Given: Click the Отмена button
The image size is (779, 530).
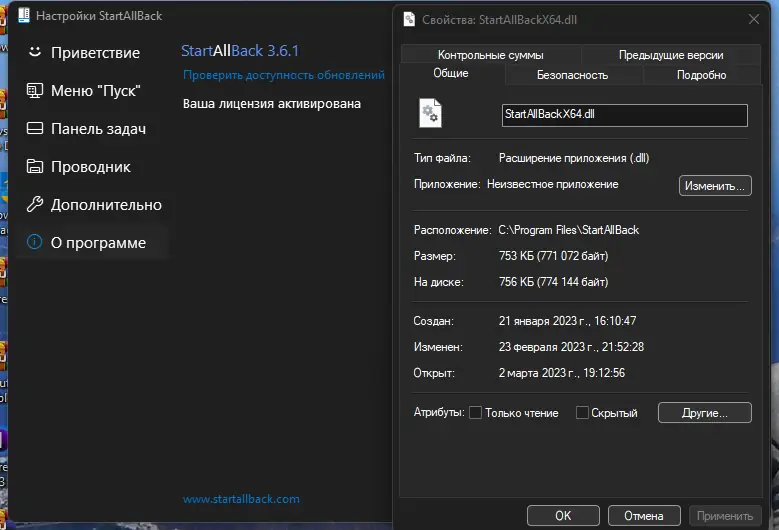Looking at the screenshot, I should 643,516.
